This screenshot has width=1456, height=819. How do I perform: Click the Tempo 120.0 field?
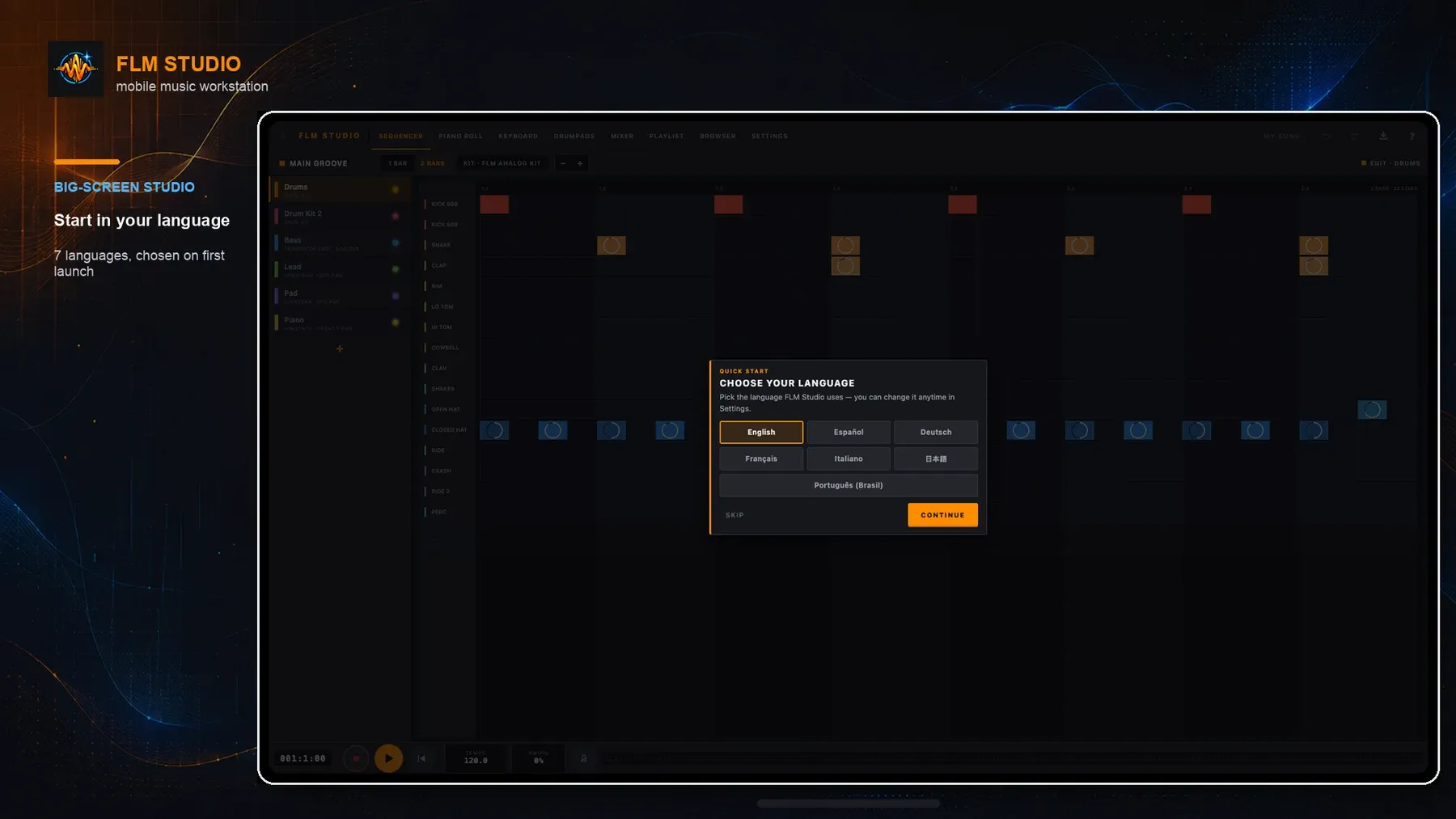476,758
